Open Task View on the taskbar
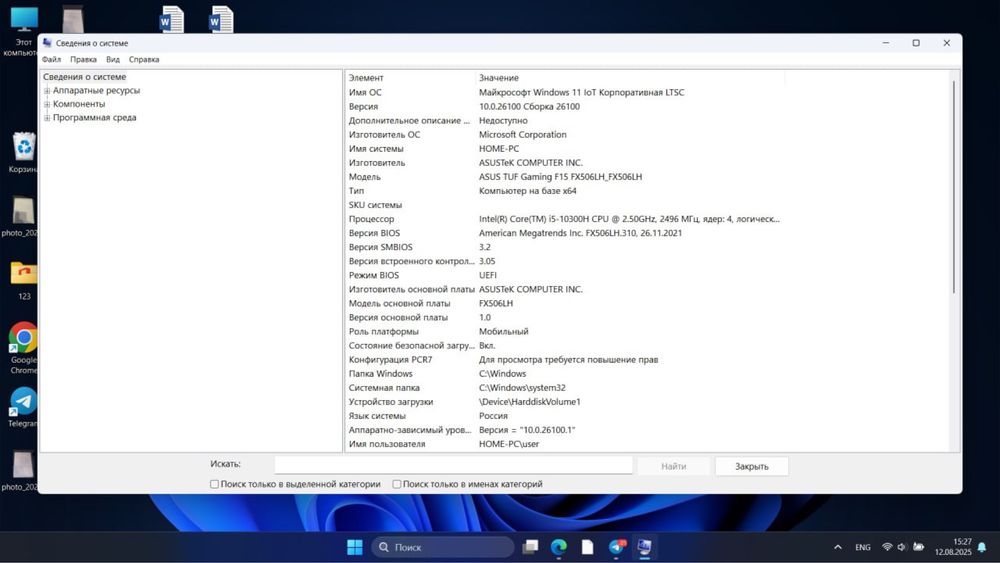The width and height of the screenshot is (1000, 563). click(x=530, y=547)
